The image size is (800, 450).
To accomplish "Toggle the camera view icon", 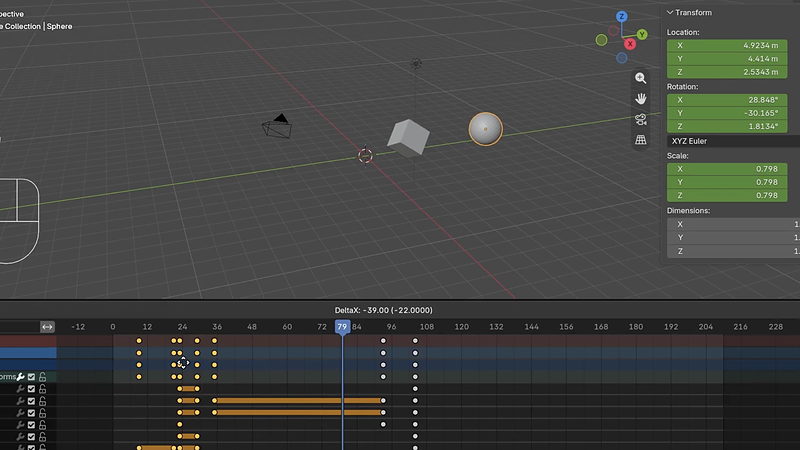I will [x=641, y=119].
